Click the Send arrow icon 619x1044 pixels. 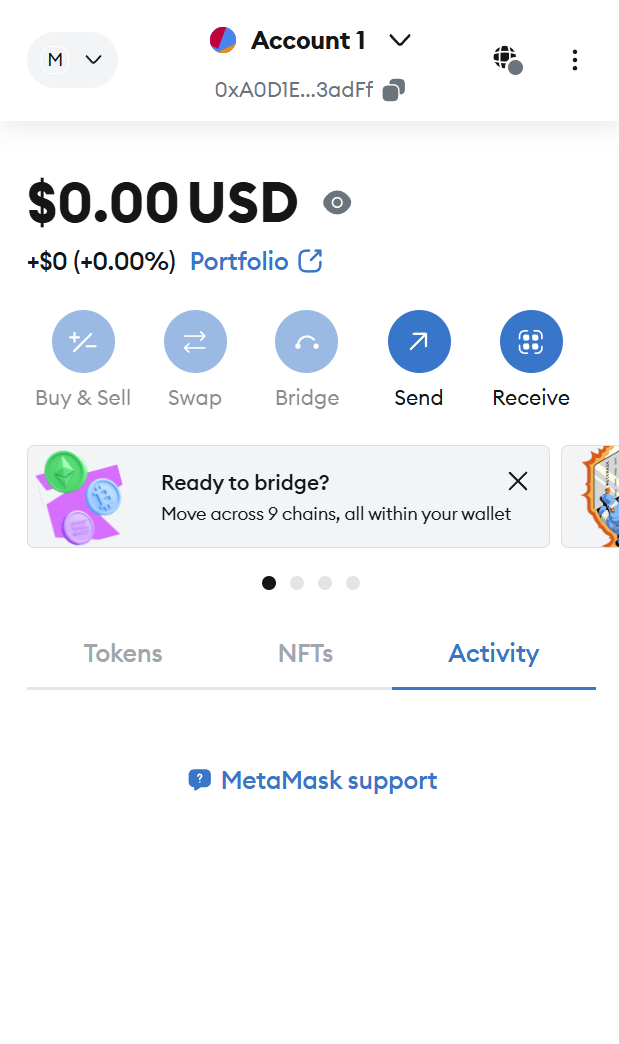point(419,341)
